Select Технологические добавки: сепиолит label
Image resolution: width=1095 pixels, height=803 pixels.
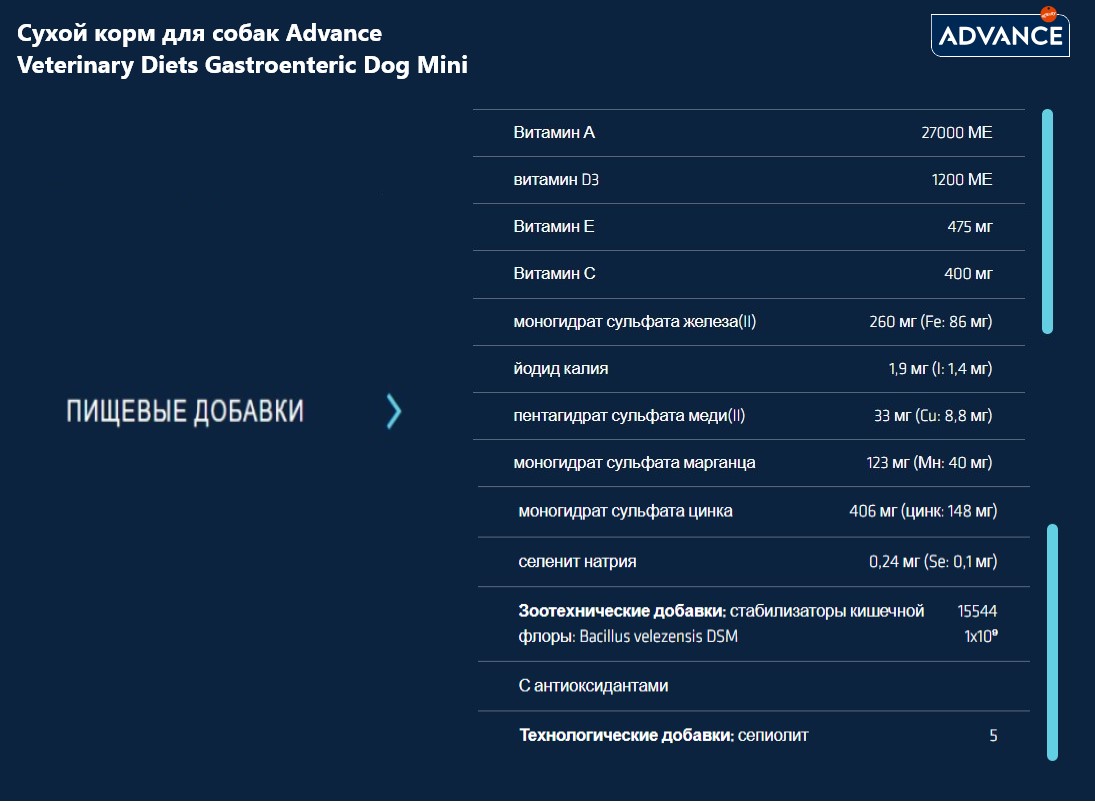click(663, 735)
